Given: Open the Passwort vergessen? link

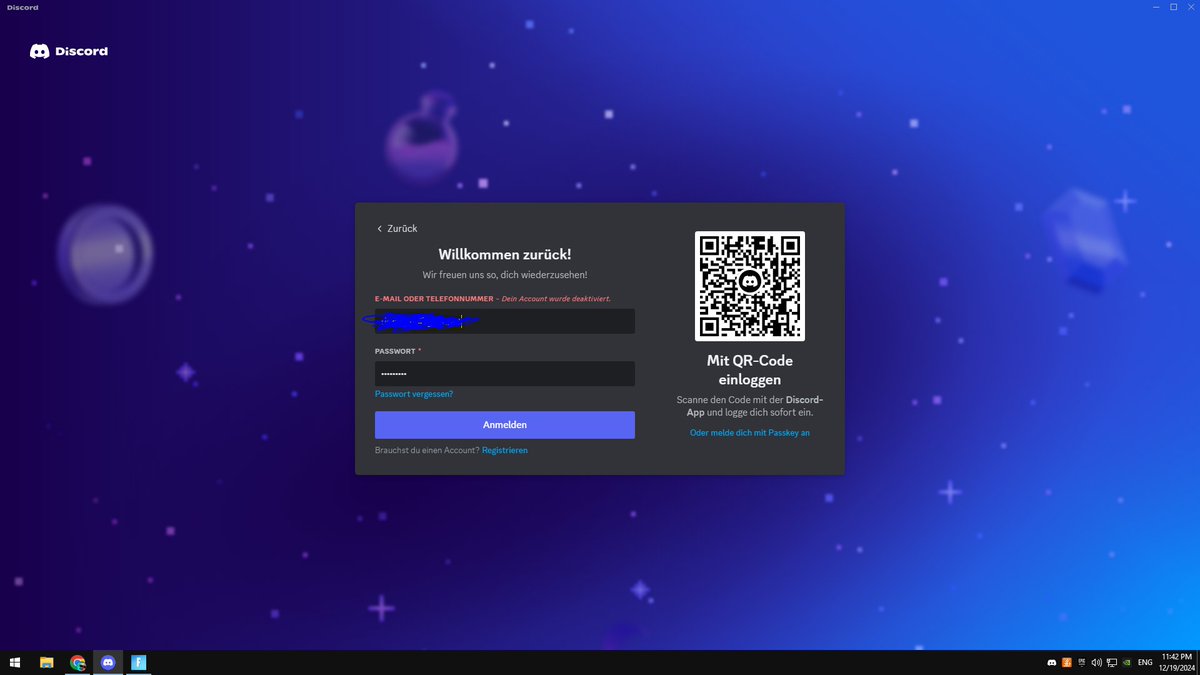Looking at the screenshot, I should (x=414, y=394).
